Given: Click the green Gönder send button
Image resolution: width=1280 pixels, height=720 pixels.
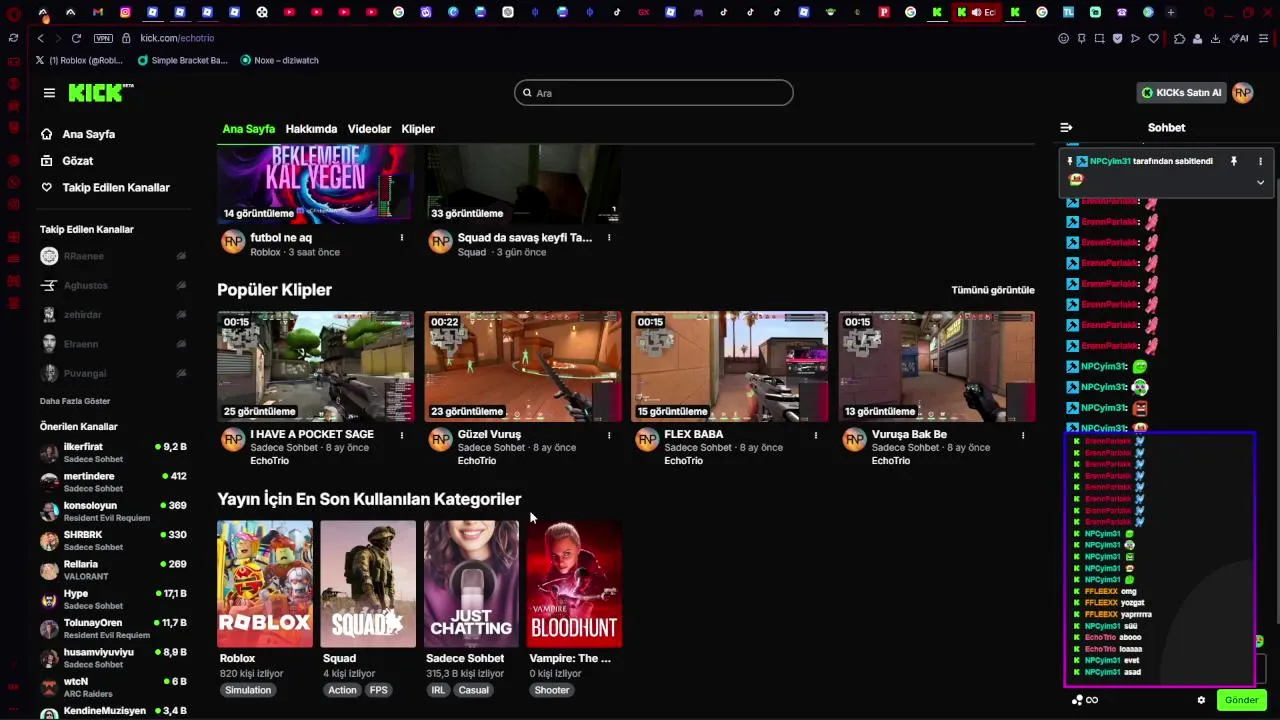Looking at the screenshot, I should pyautogui.click(x=1241, y=700).
